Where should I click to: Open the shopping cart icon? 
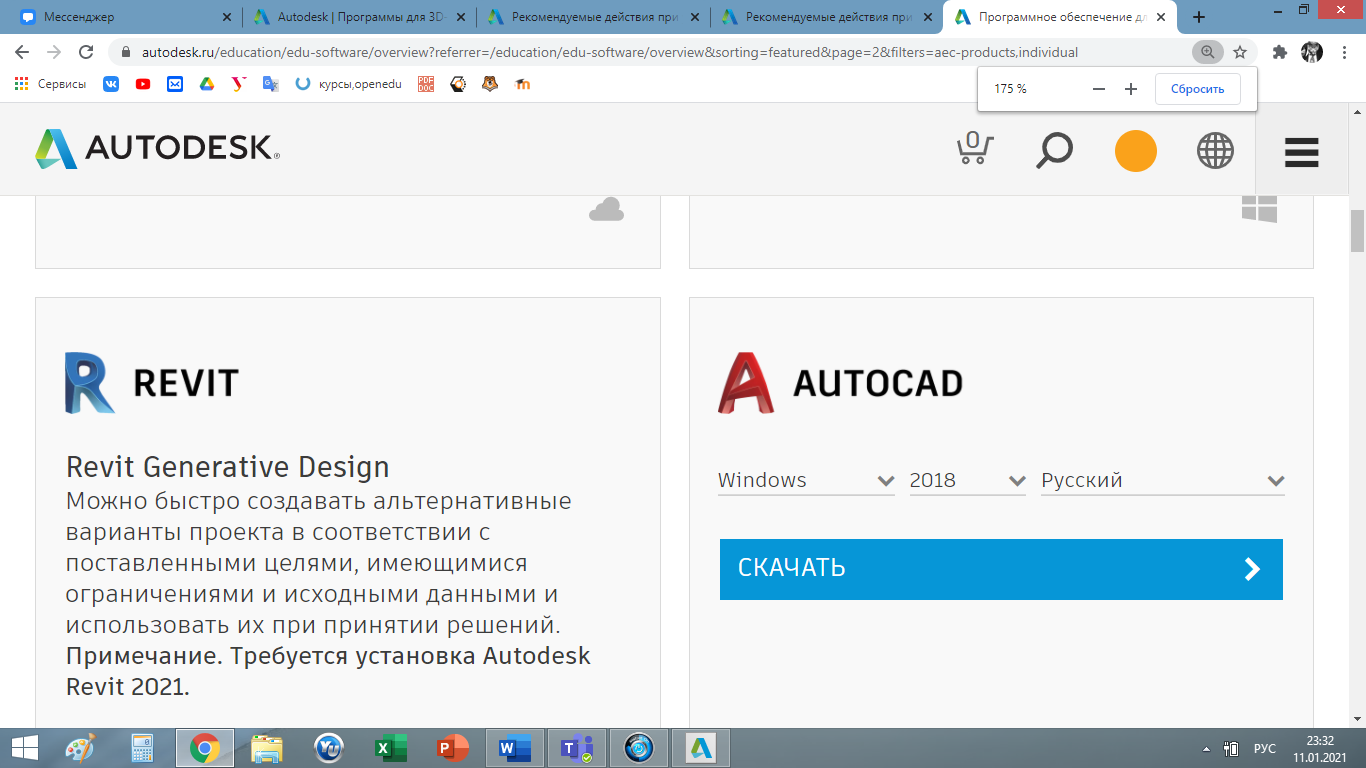coord(974,148)
